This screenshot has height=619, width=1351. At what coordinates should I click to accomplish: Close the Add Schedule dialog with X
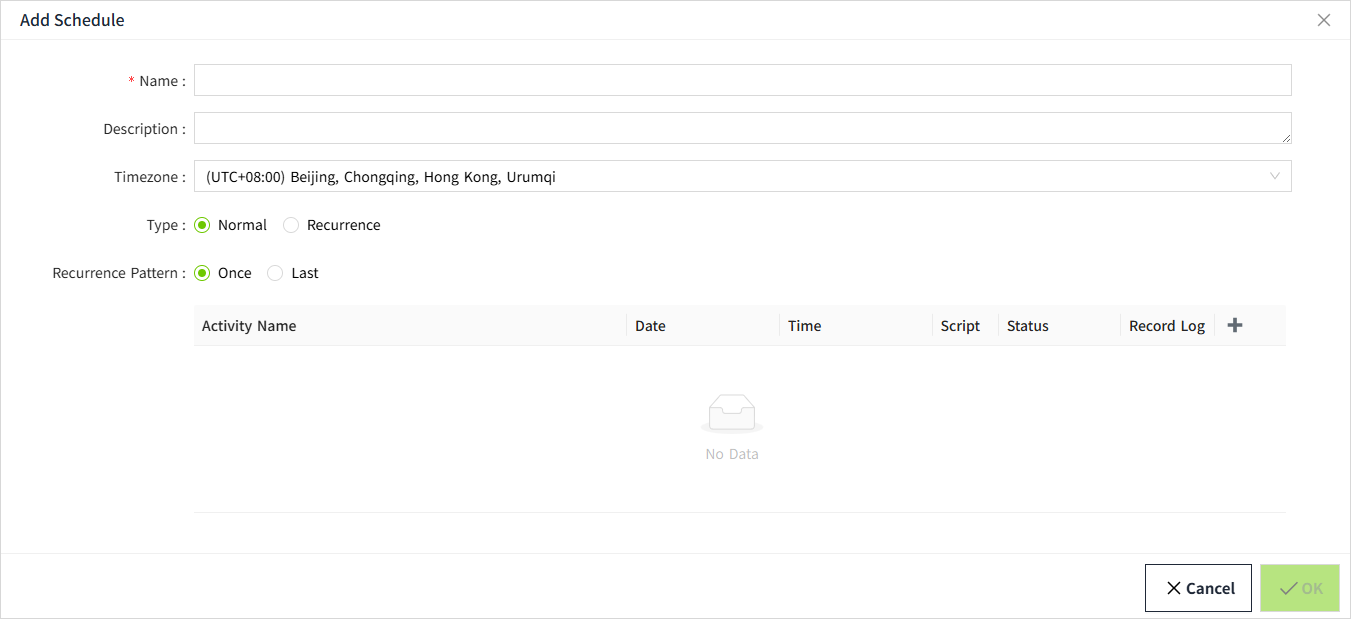pos(1324,20)
